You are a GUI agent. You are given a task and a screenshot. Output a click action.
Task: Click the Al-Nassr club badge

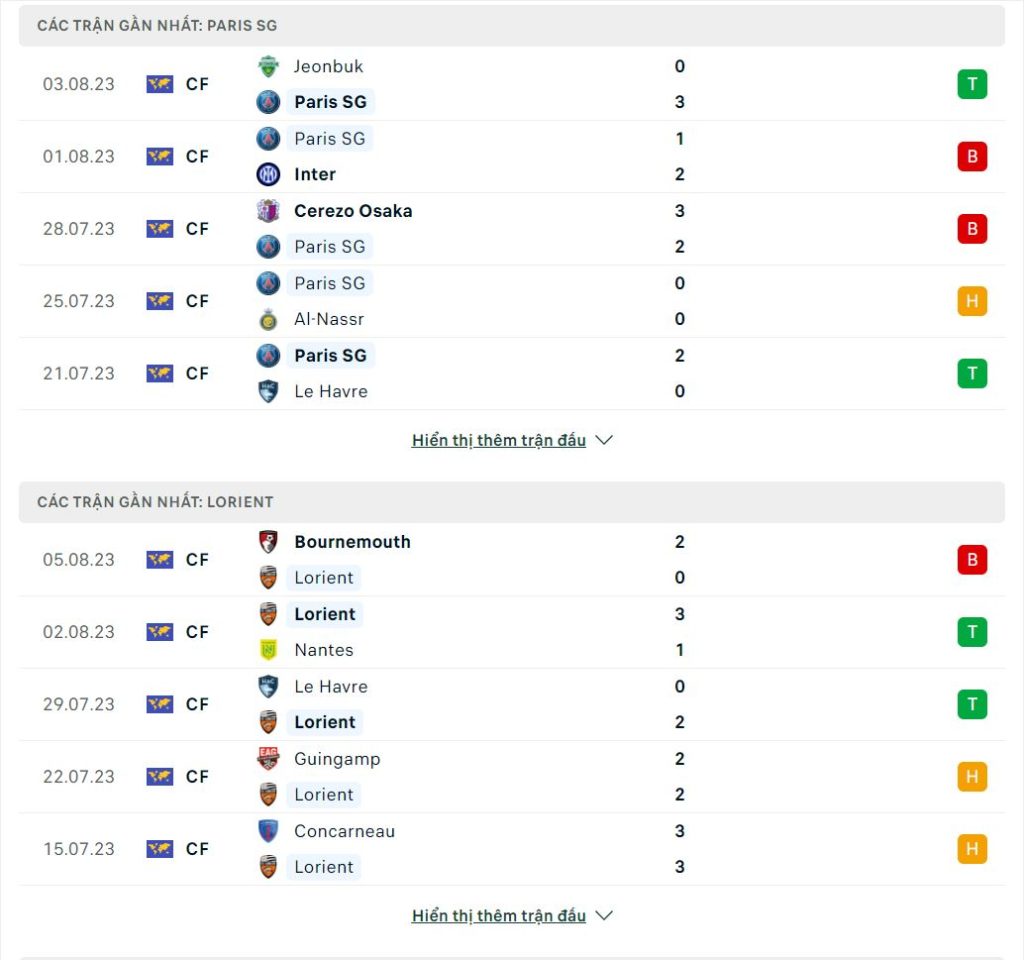coord(268,319)
